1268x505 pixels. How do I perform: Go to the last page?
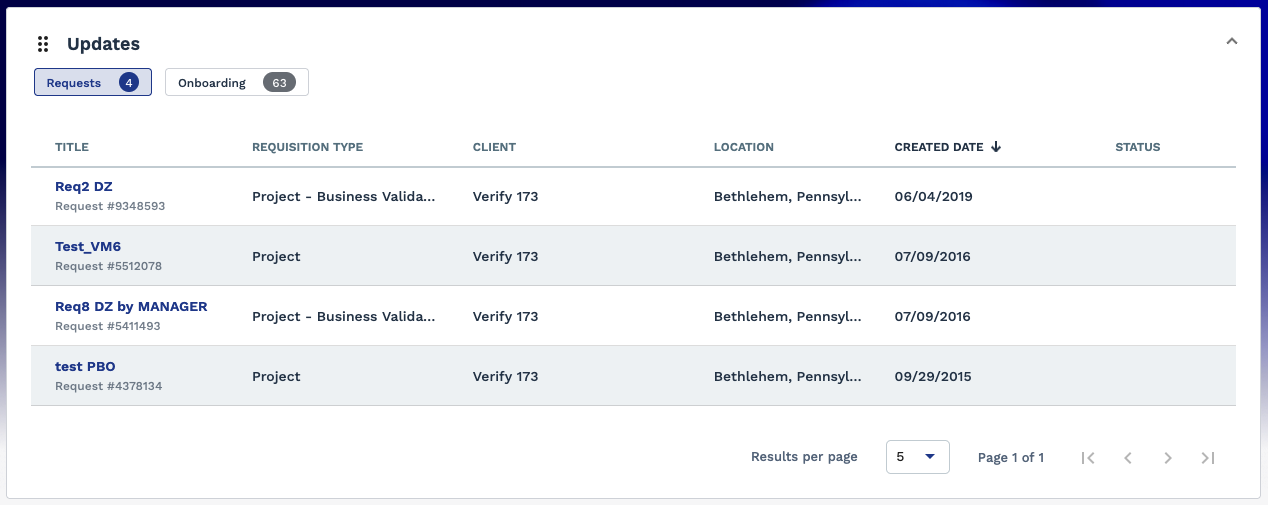click(x=1208, y=458)
